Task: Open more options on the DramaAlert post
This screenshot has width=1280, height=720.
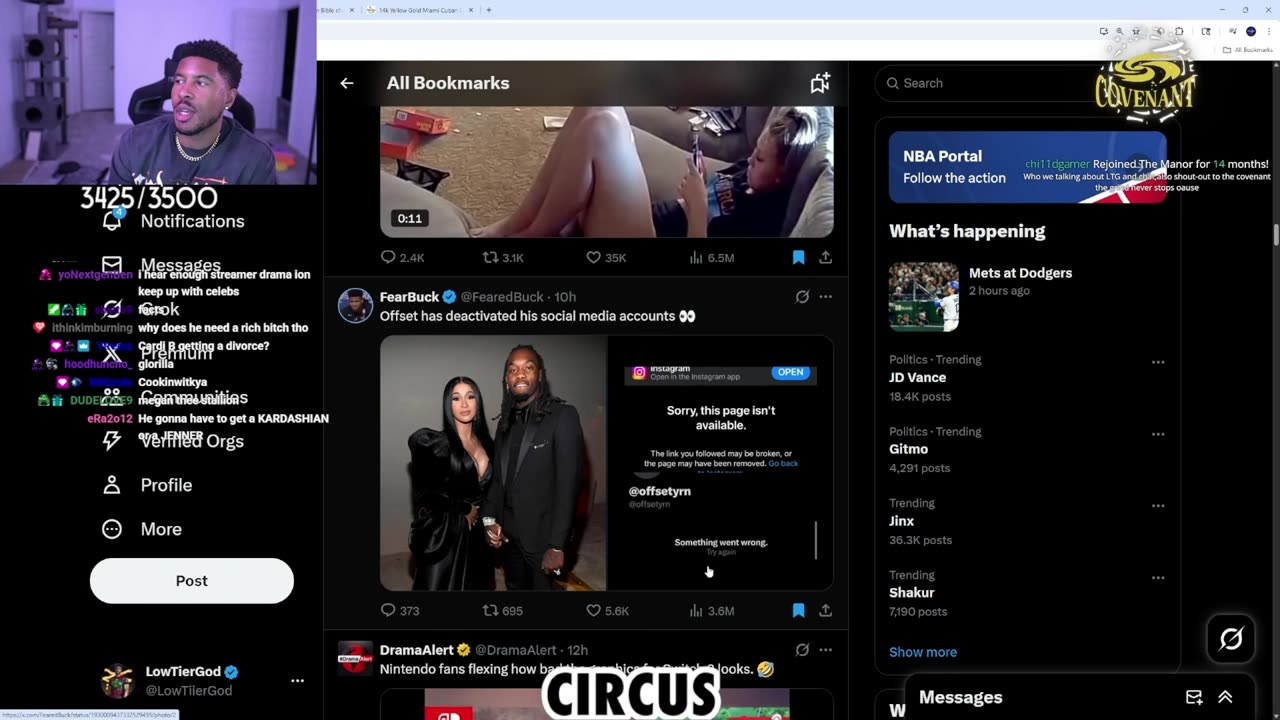Action: 825,650
